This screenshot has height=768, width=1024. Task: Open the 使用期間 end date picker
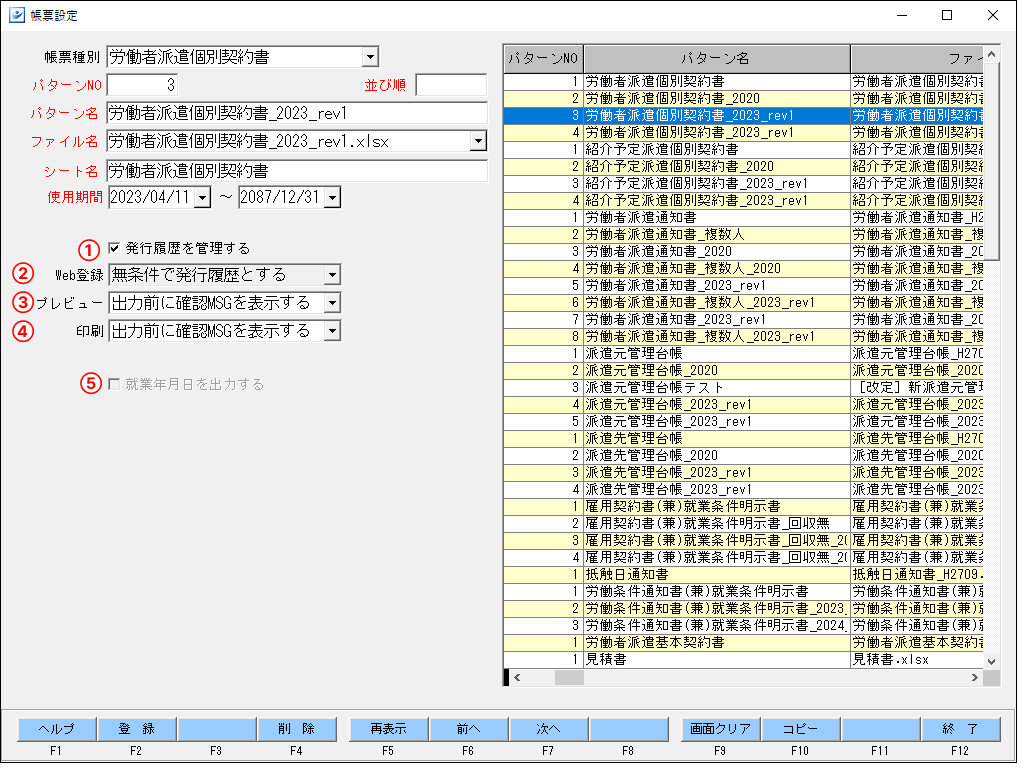pyautogui.click(x=330, y=198)
